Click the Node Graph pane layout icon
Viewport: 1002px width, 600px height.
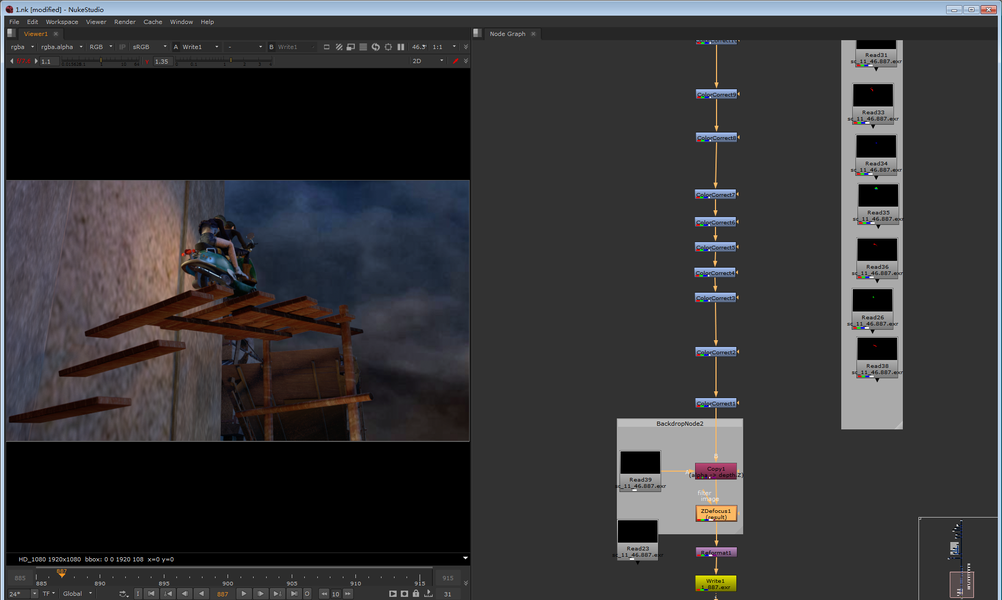477,33
